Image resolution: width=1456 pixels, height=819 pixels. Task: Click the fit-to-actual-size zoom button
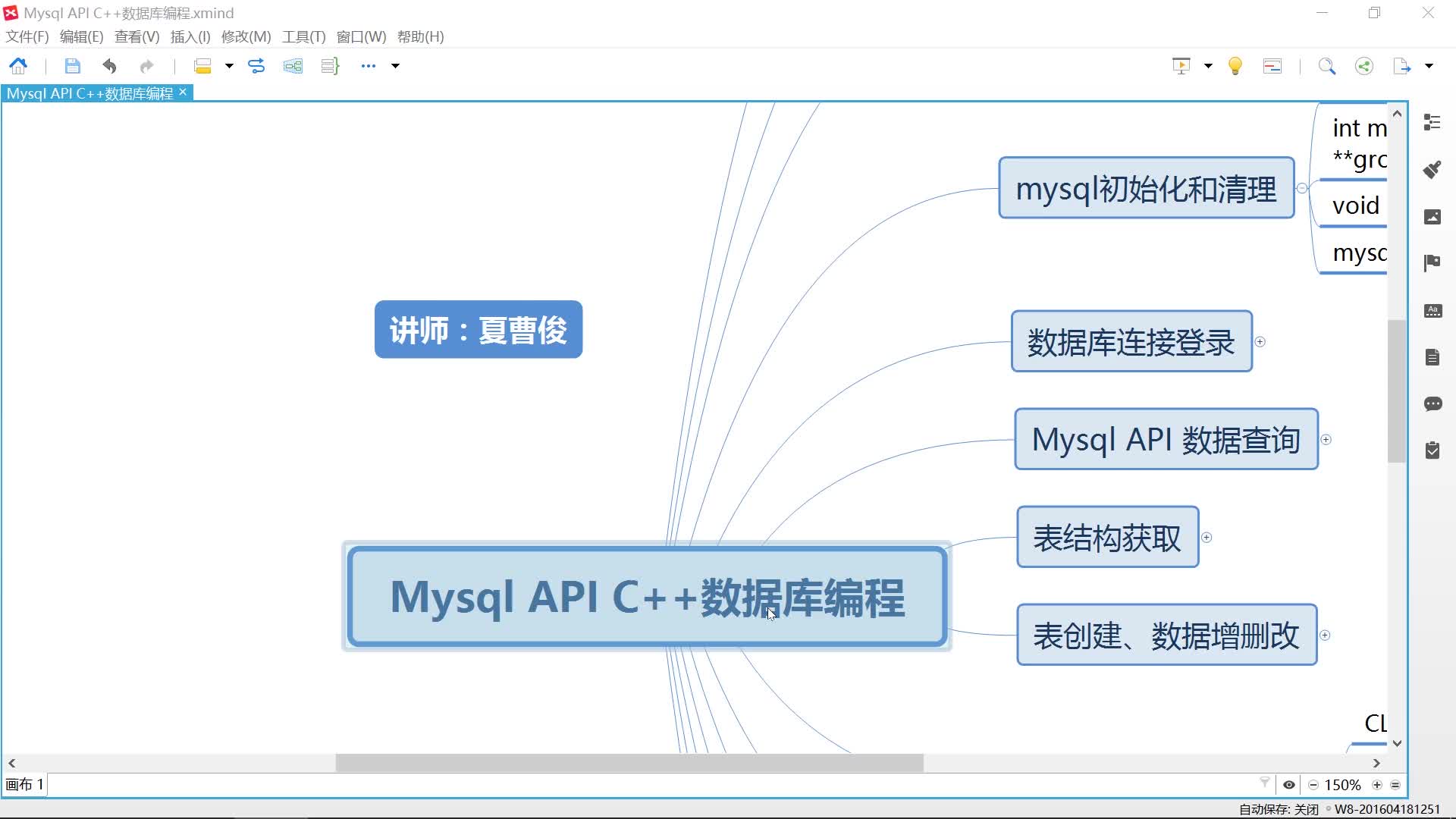point(1395,785)
